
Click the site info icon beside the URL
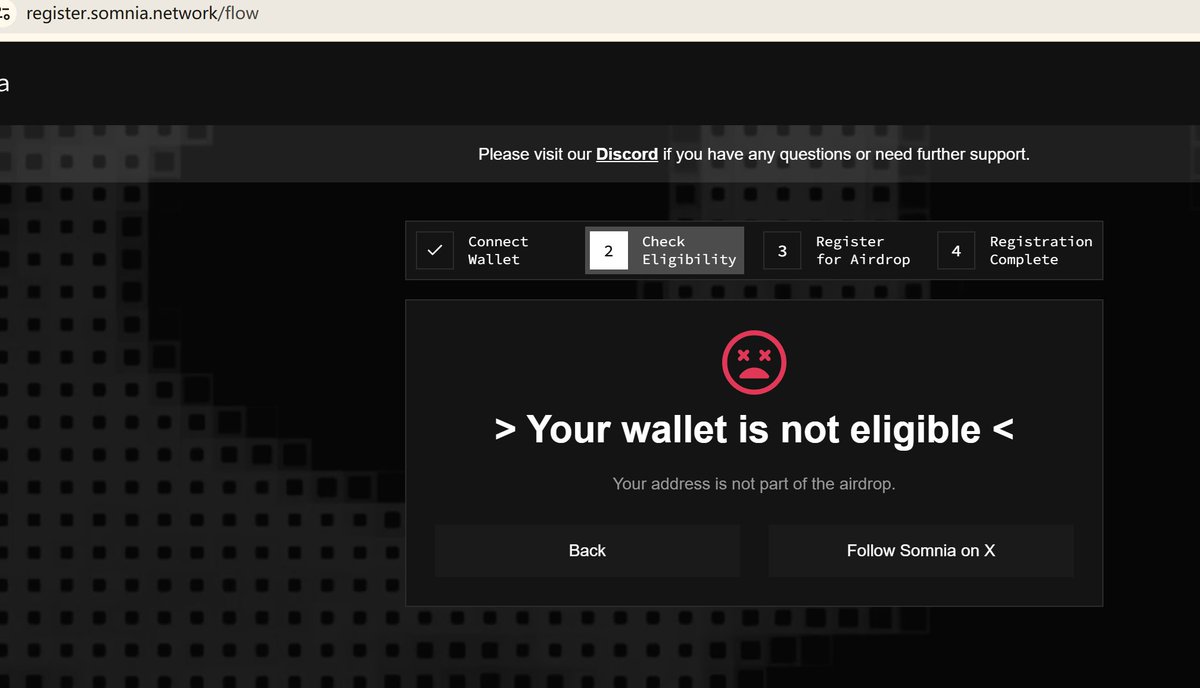pyautogui.click(x=5, y=14)
